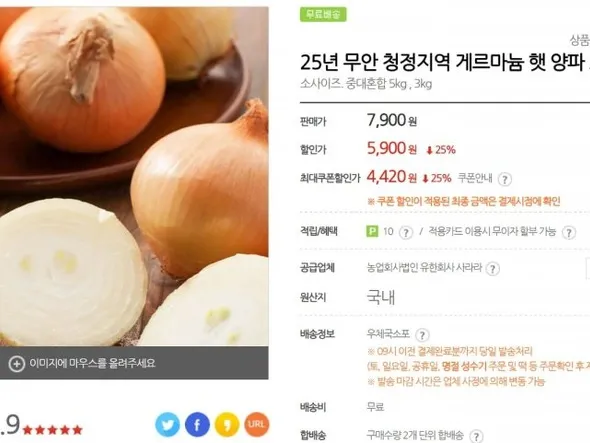This screenshot has height=443, width=590.
Task: Open help icon next to 우체국소포
Action: coord(422,335)
